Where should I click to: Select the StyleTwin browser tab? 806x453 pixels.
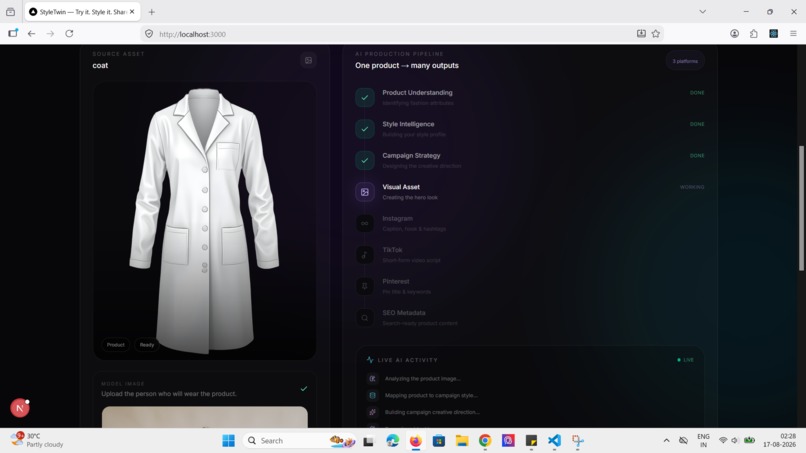point(82,12)
